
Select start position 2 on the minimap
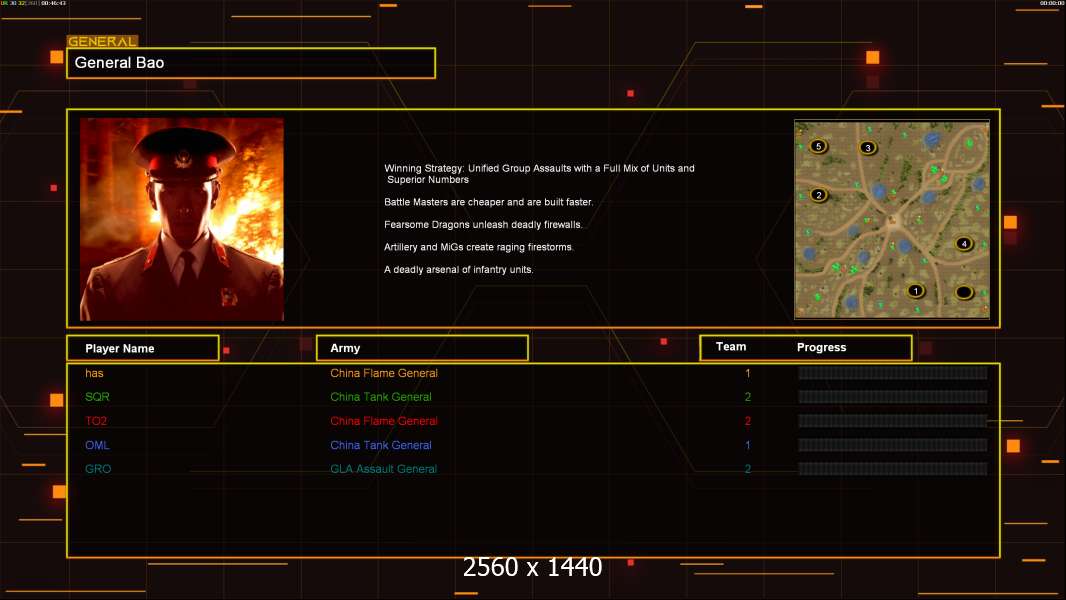pos(819,195)
